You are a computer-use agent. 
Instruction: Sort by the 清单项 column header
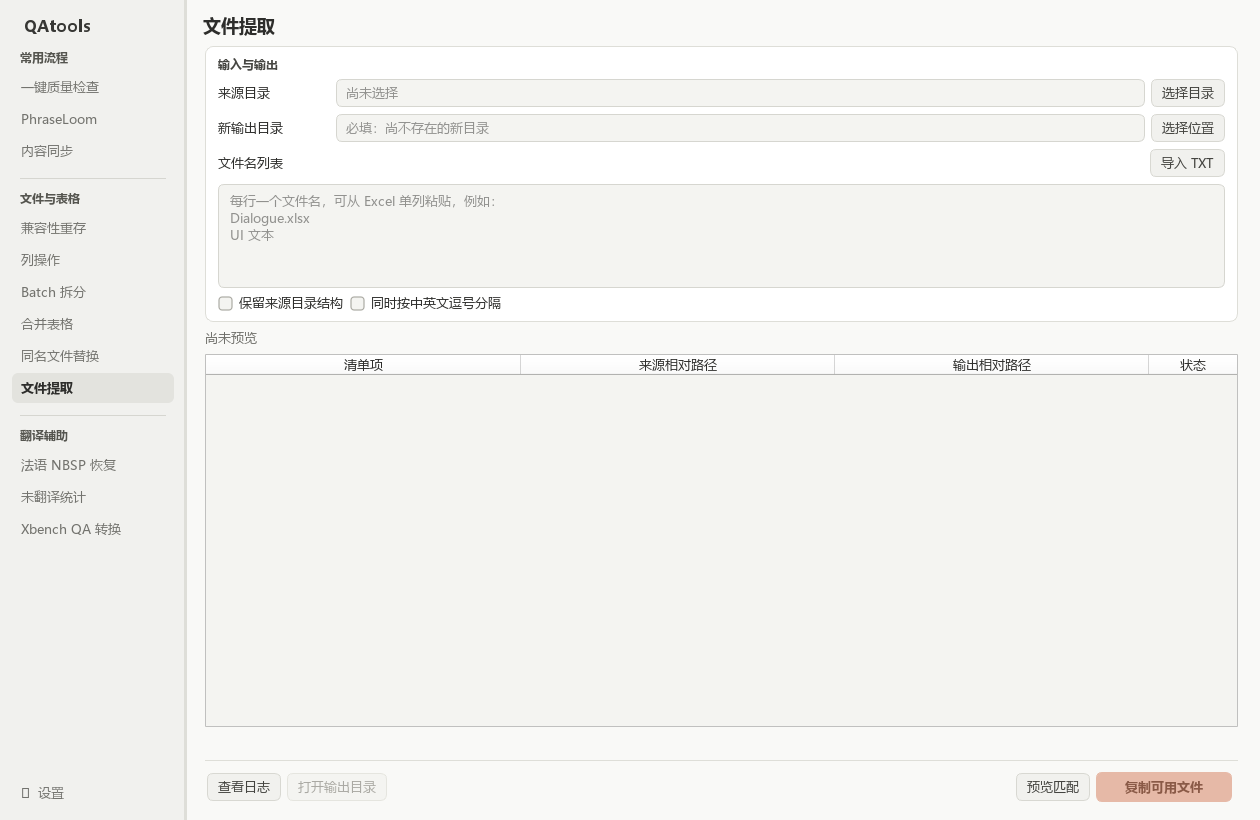click(363, 365)
